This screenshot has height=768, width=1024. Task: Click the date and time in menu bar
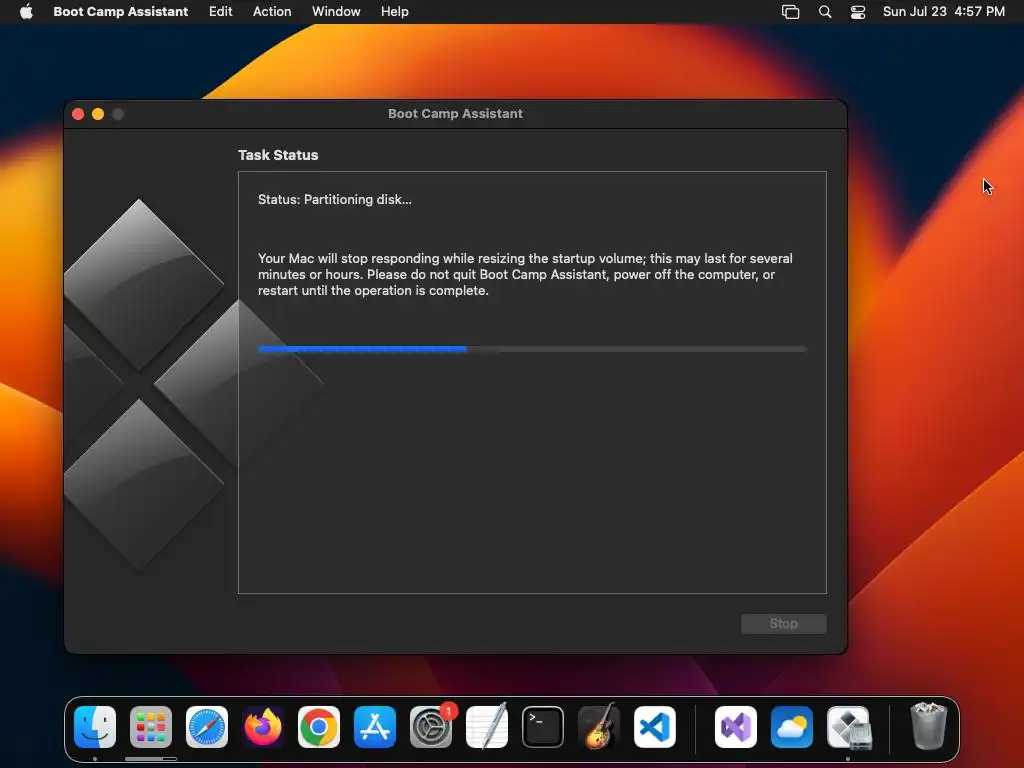pos(944,12)
